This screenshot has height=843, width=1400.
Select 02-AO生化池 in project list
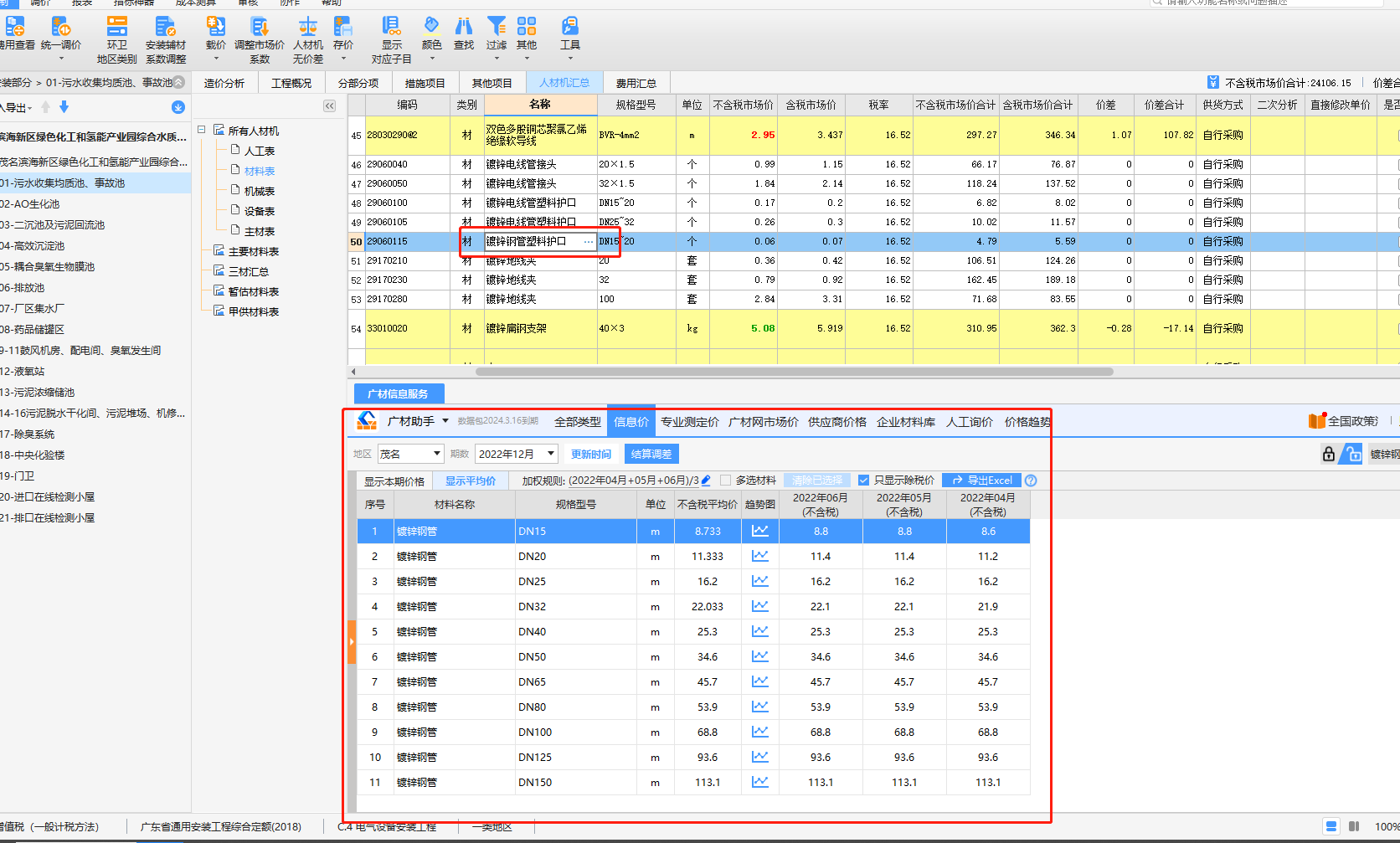pyautogui.click(x=30, y=203)
